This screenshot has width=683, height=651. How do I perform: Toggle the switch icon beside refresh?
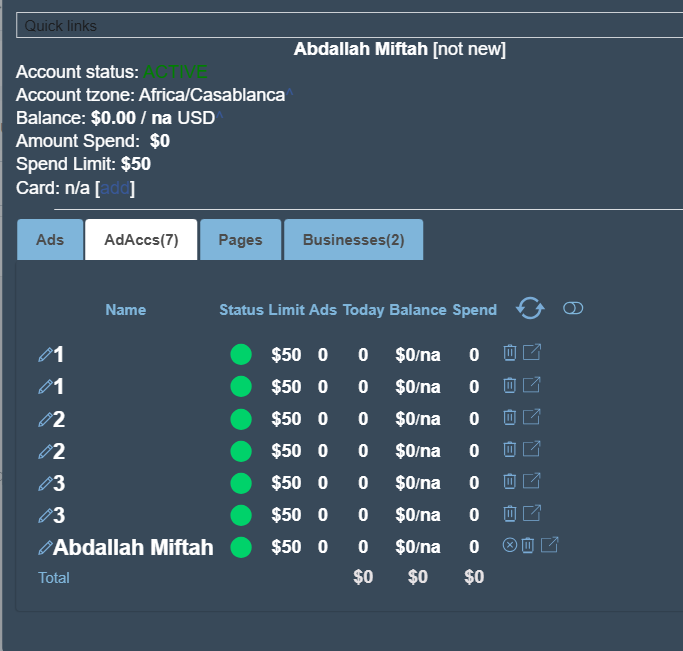tap(573, 309)
